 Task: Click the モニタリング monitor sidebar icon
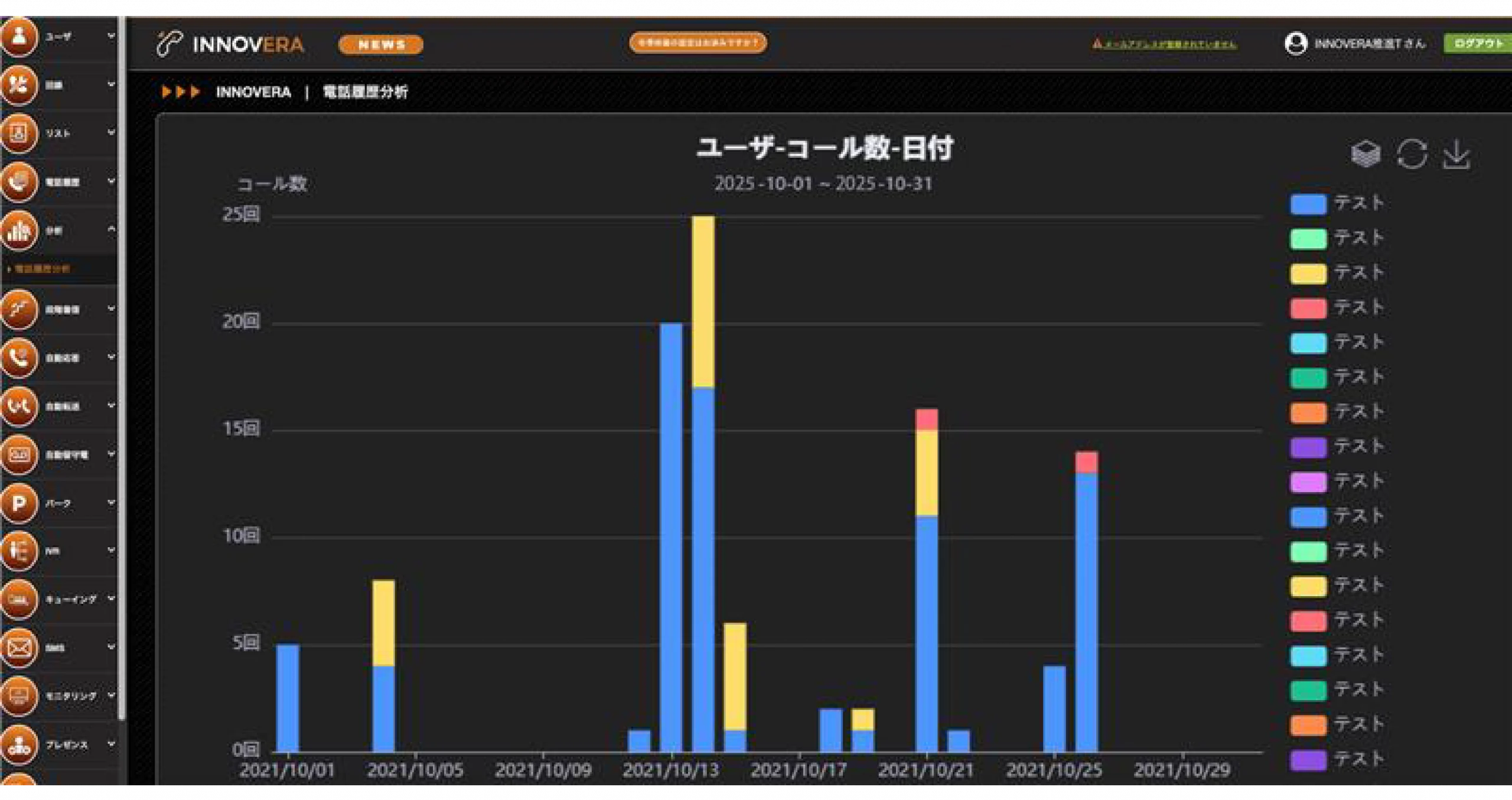pos(19,695)
